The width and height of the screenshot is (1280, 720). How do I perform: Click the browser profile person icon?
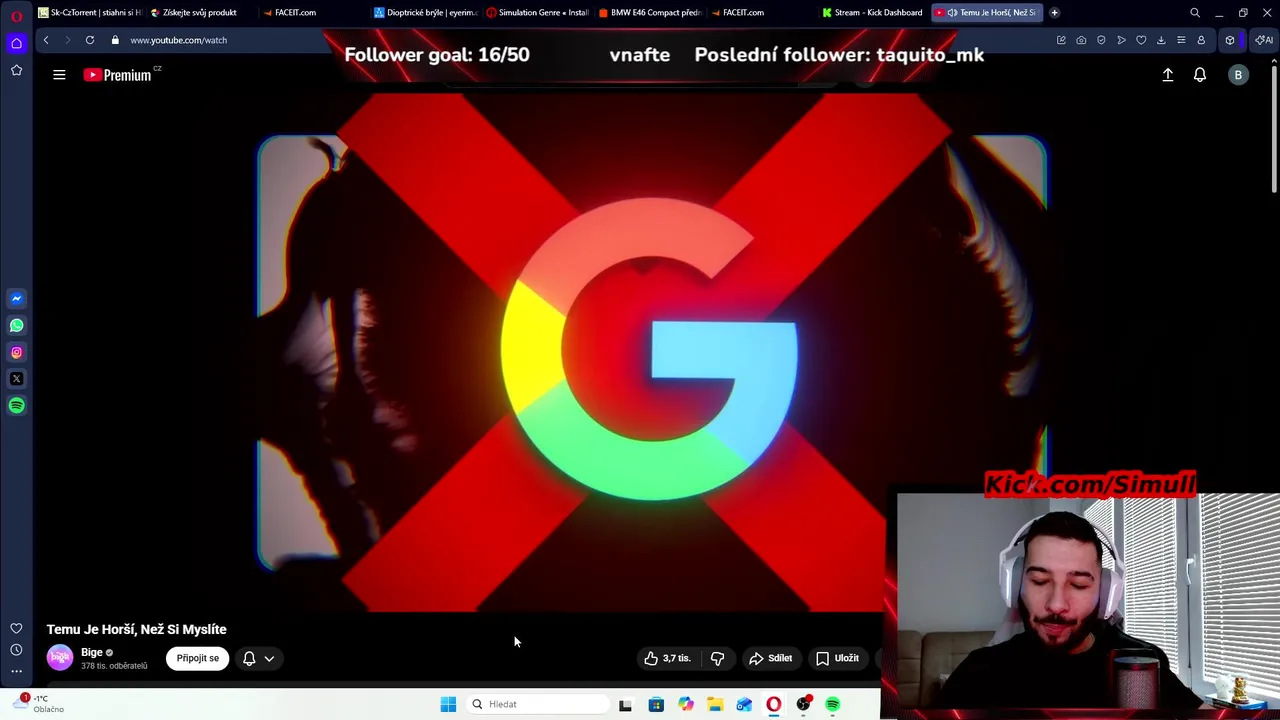tap(1201, 40)
